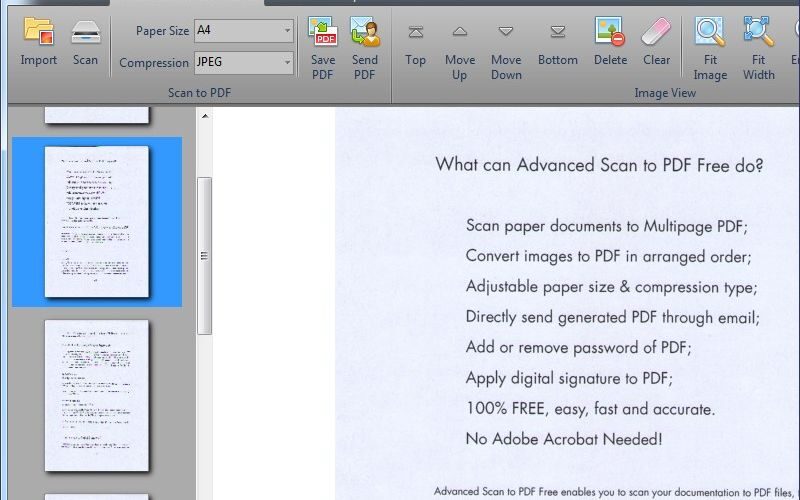Screen dimensions: 800x500
Task: Select the thumbnail below the highlighted page
Action: coord(97,395)
